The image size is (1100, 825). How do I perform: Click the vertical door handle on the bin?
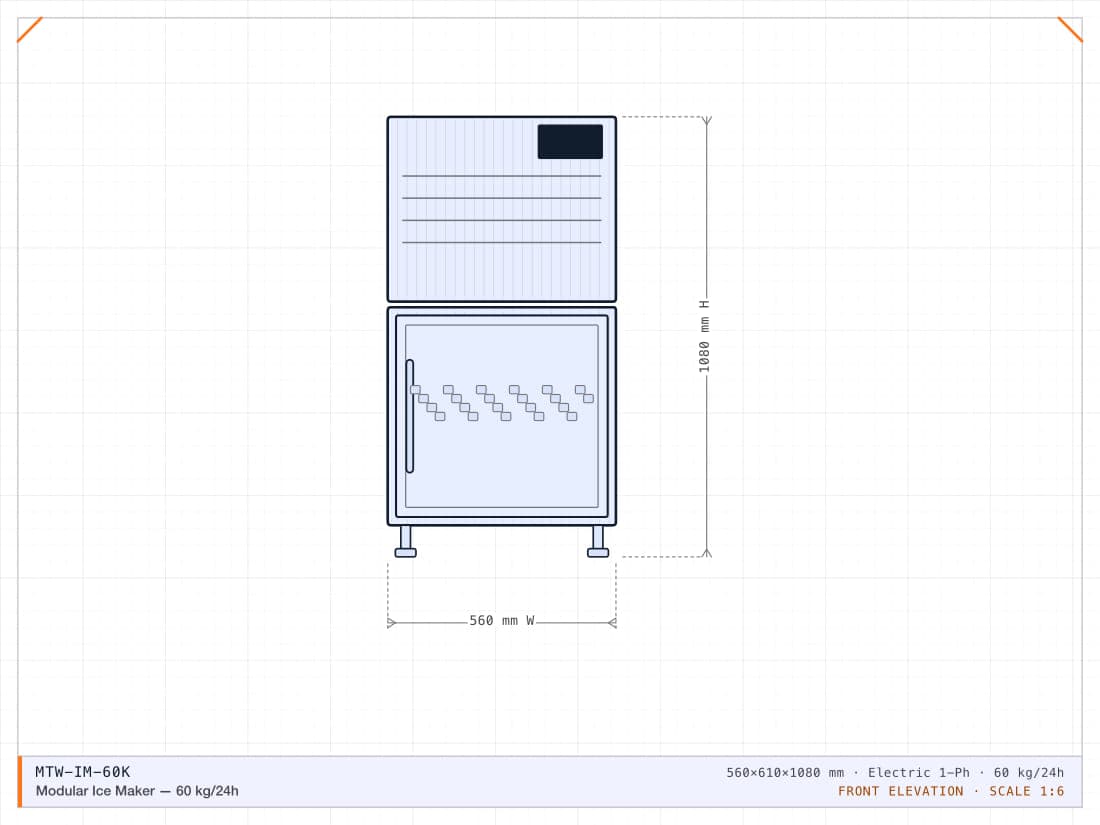pyautogui.click(x=410, y=416)
